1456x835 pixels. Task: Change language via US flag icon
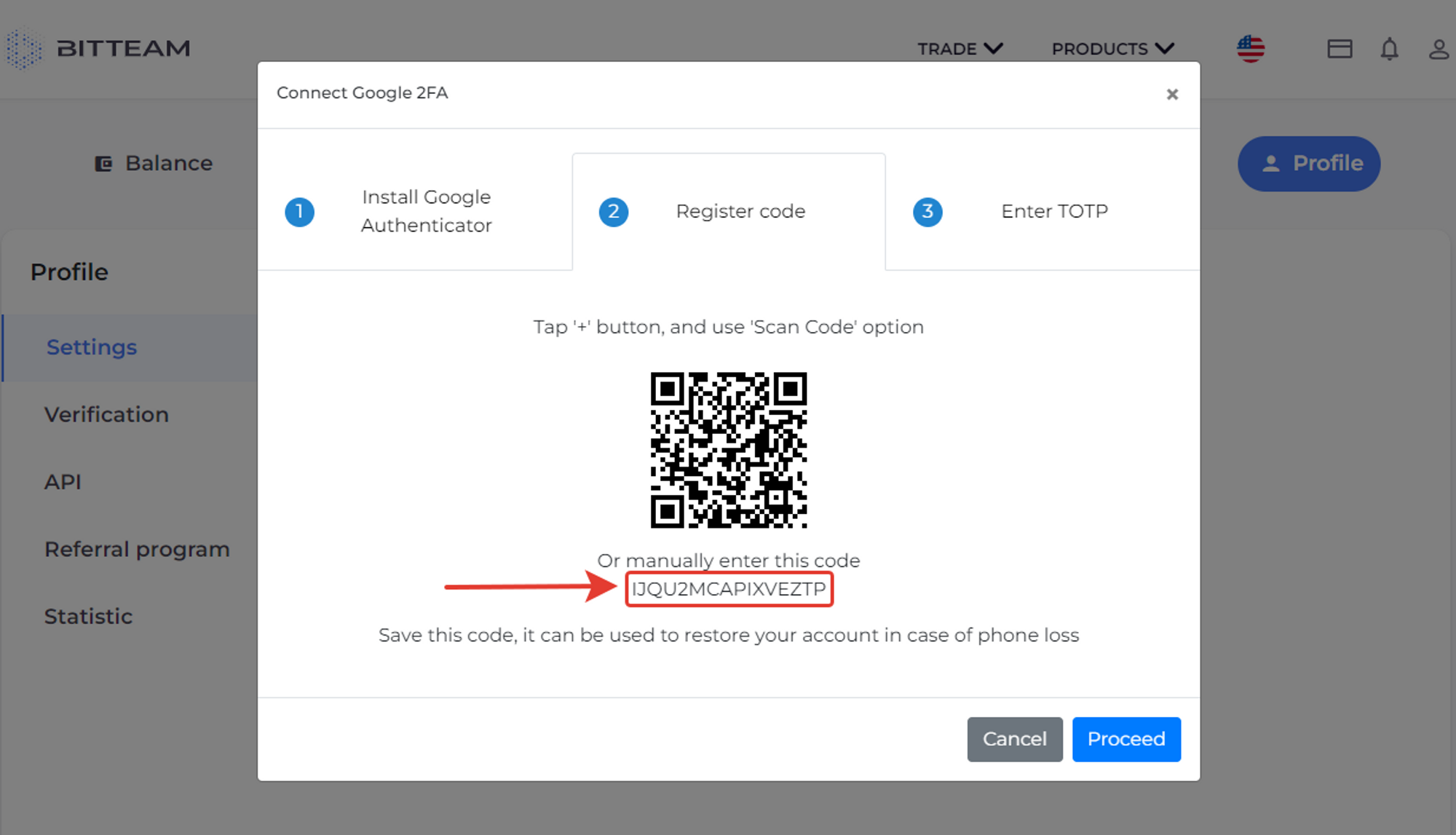pyautogui.click(x=1250, y=49)
